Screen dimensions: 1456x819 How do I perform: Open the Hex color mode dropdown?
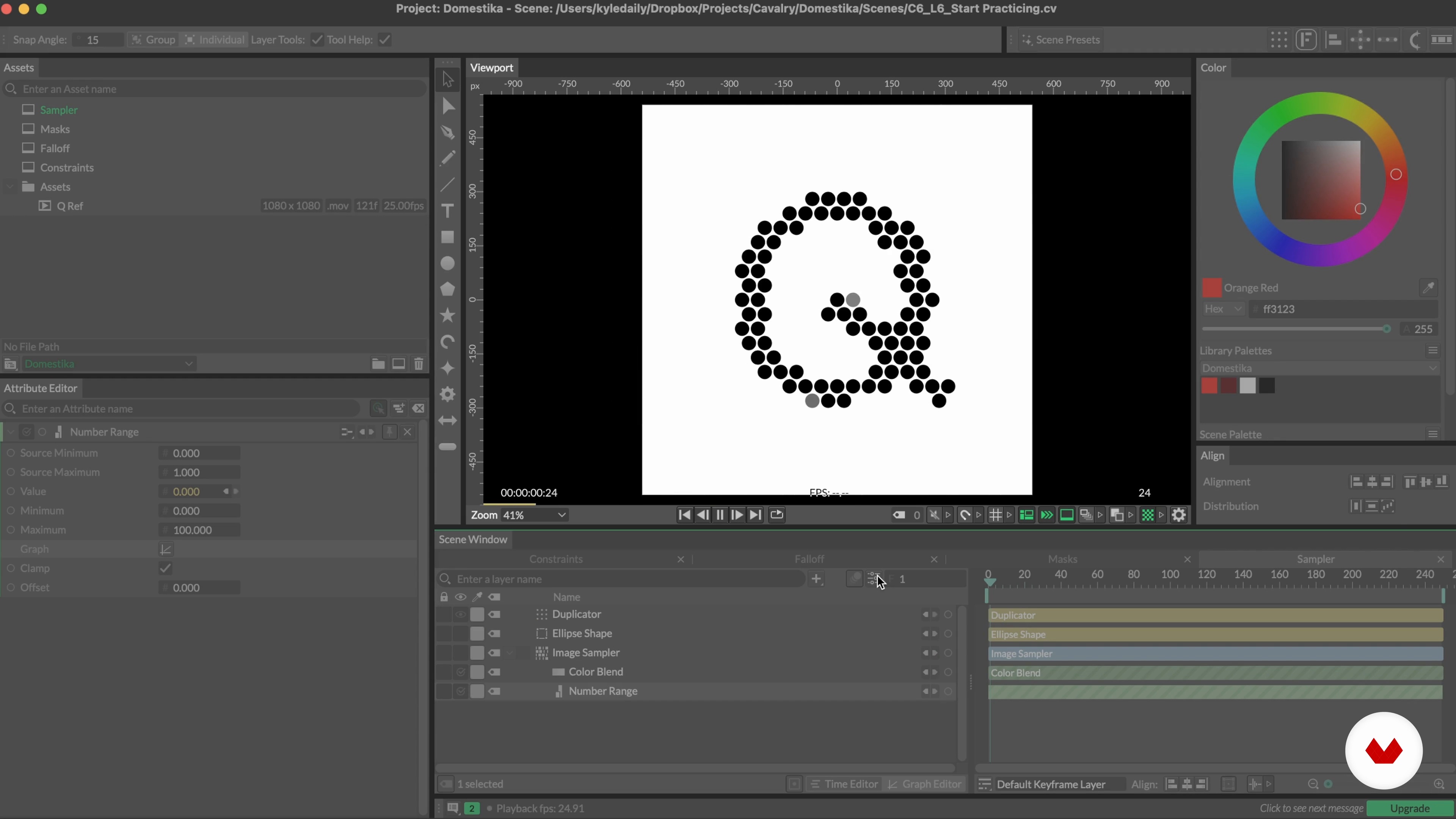[1223, 309]
